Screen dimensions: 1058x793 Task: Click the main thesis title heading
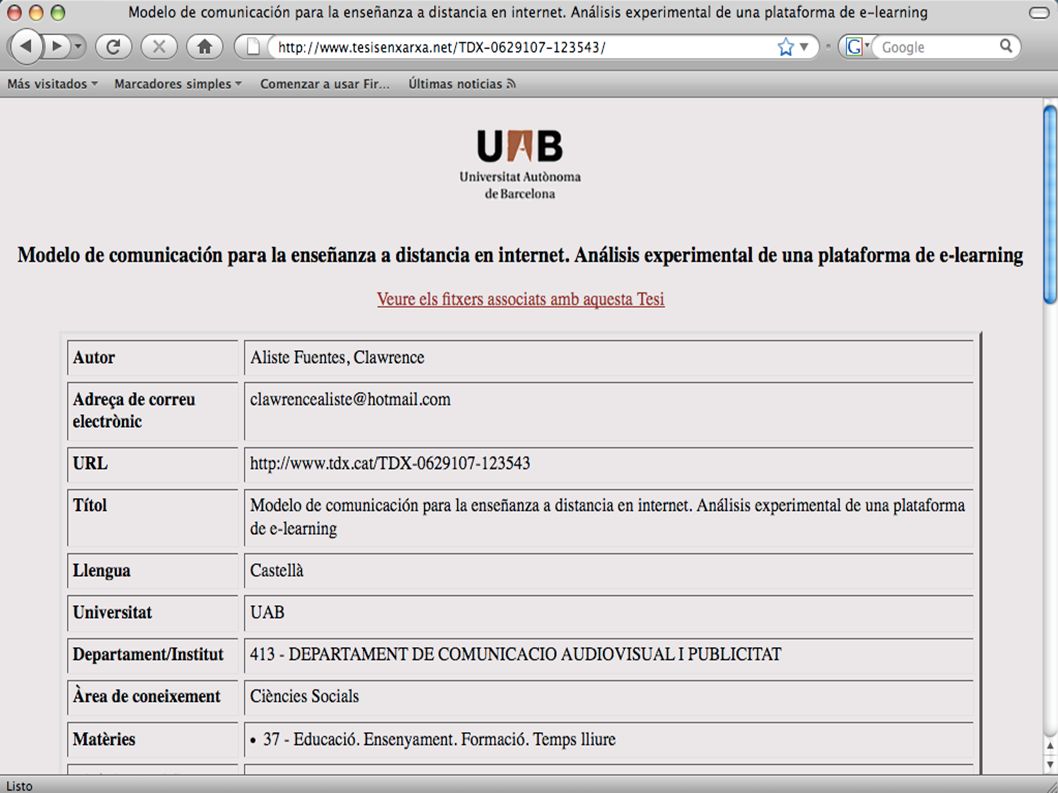click(x=520, y=255)
